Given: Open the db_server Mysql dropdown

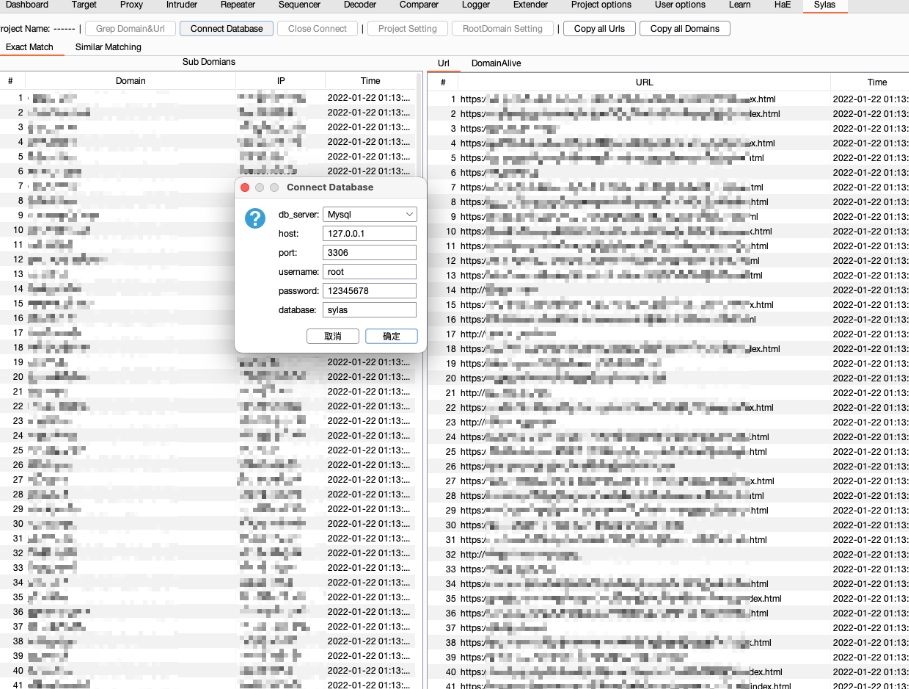Looking at the screenshot, I should click(x=369, y=214).
